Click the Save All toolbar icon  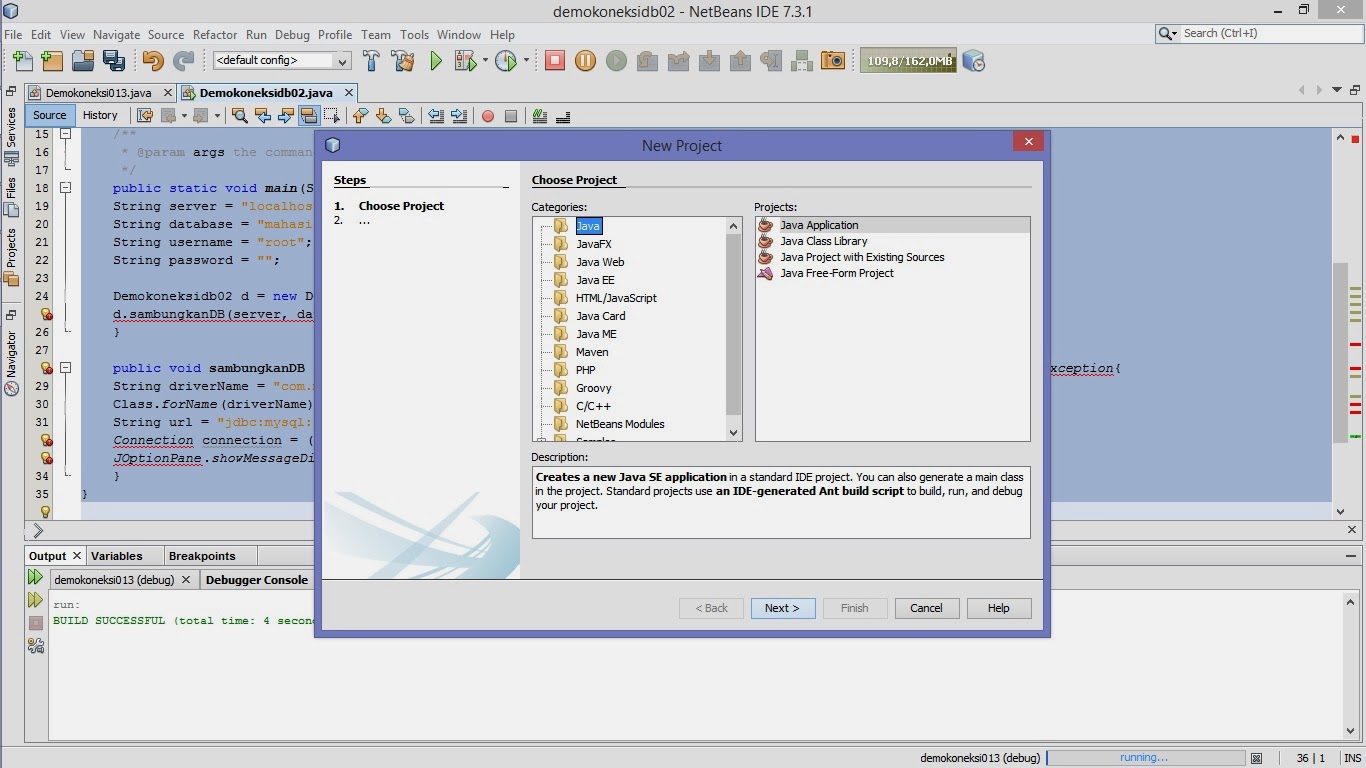(114, 61)
